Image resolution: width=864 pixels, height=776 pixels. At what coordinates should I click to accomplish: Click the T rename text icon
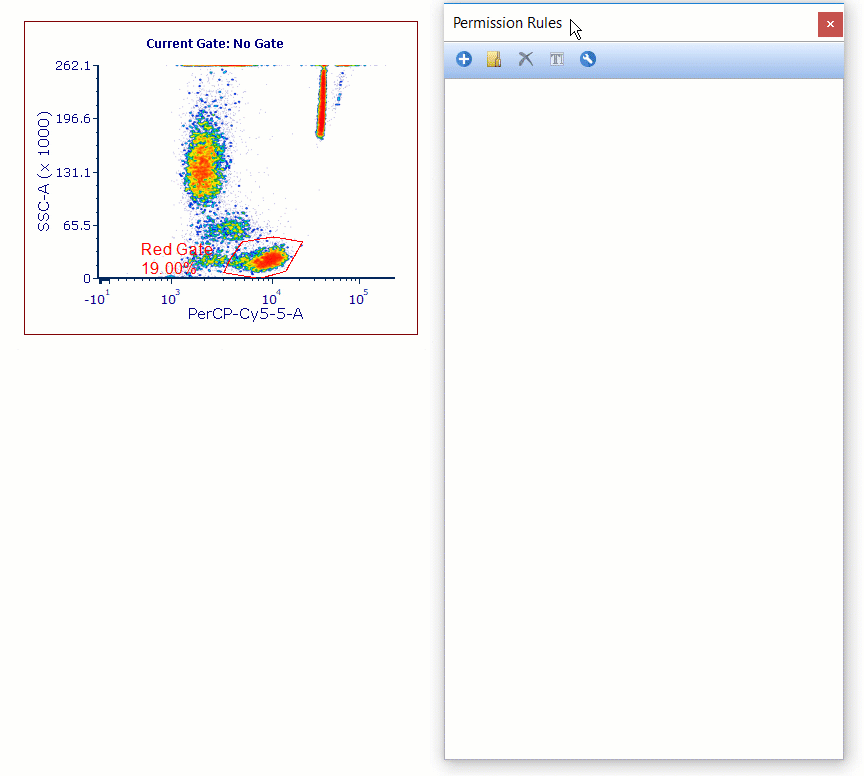pyautogui.click(x=557, y=60)
